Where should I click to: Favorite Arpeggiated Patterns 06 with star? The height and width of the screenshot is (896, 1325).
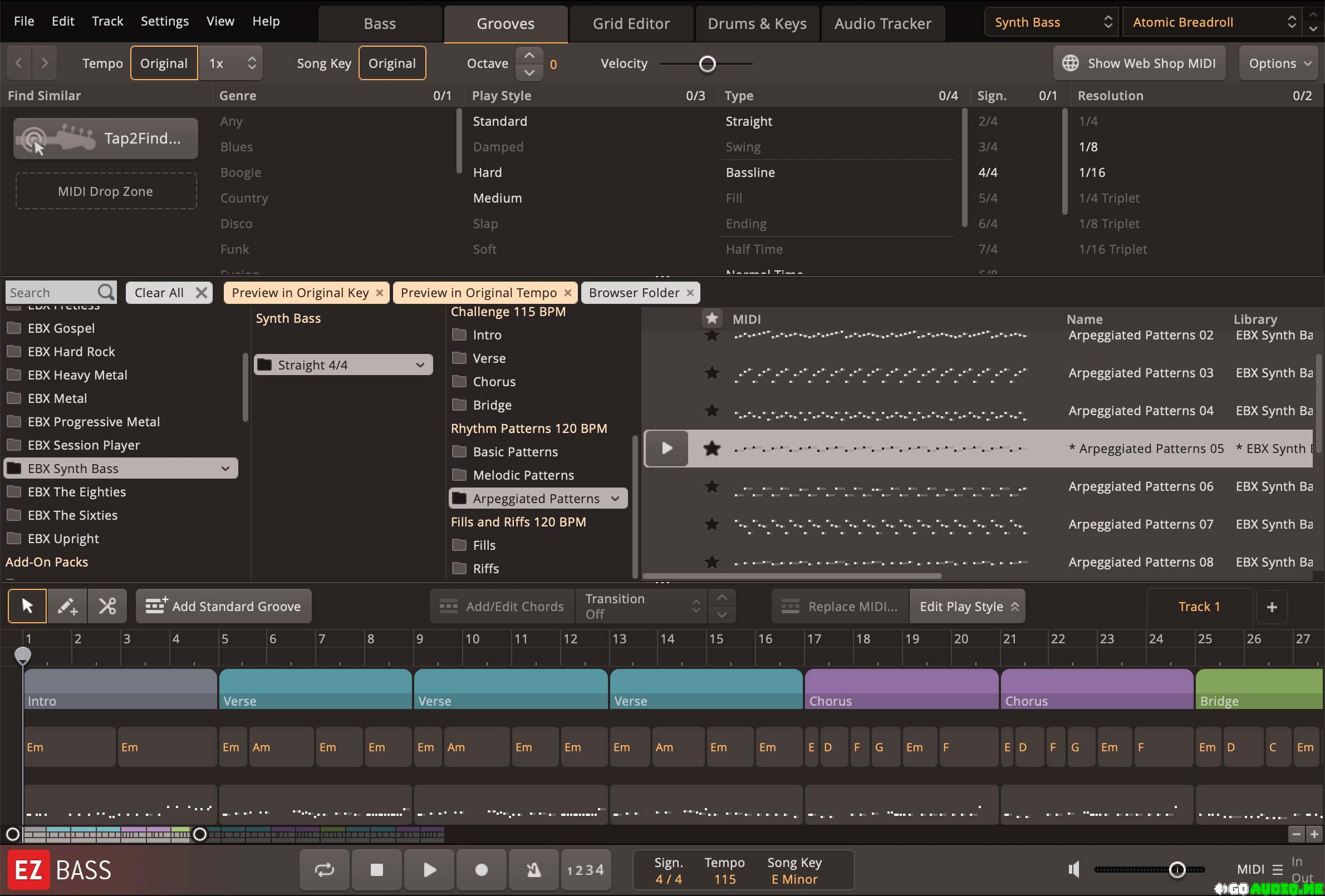(711, 486)
